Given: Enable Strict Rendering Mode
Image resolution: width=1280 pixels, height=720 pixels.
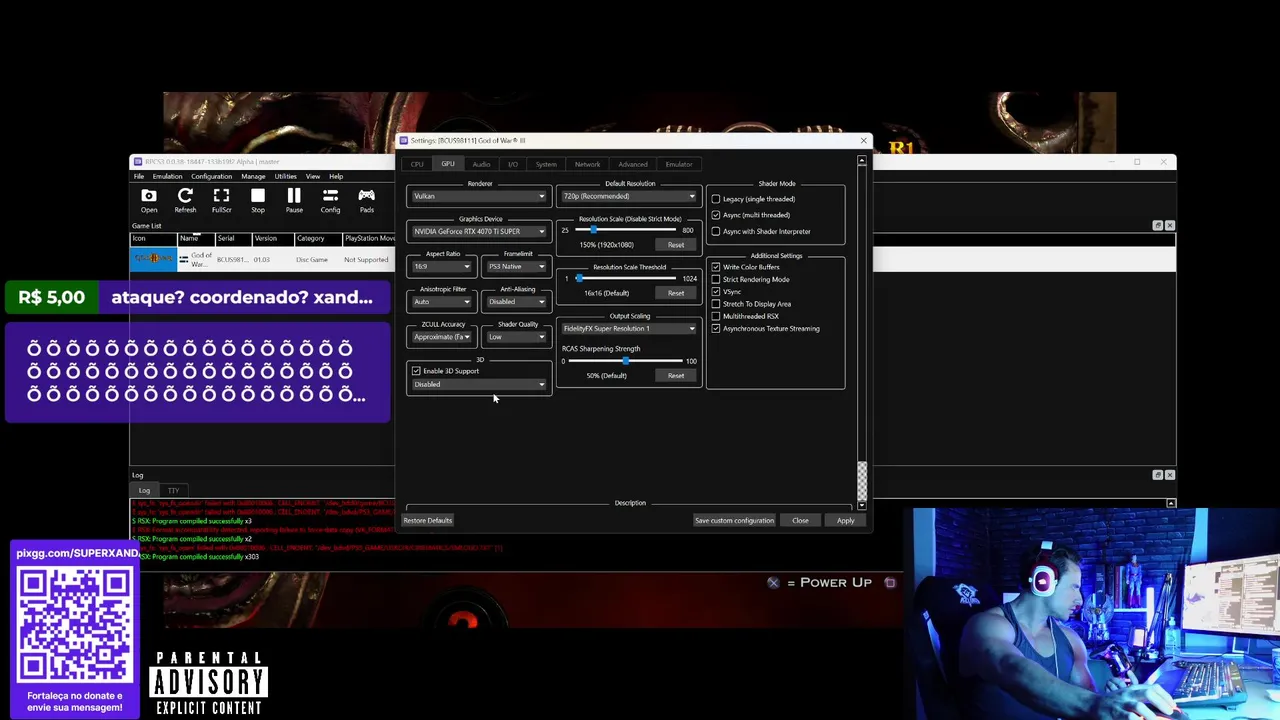Looking at the screenshot, I should coord(716,279).
